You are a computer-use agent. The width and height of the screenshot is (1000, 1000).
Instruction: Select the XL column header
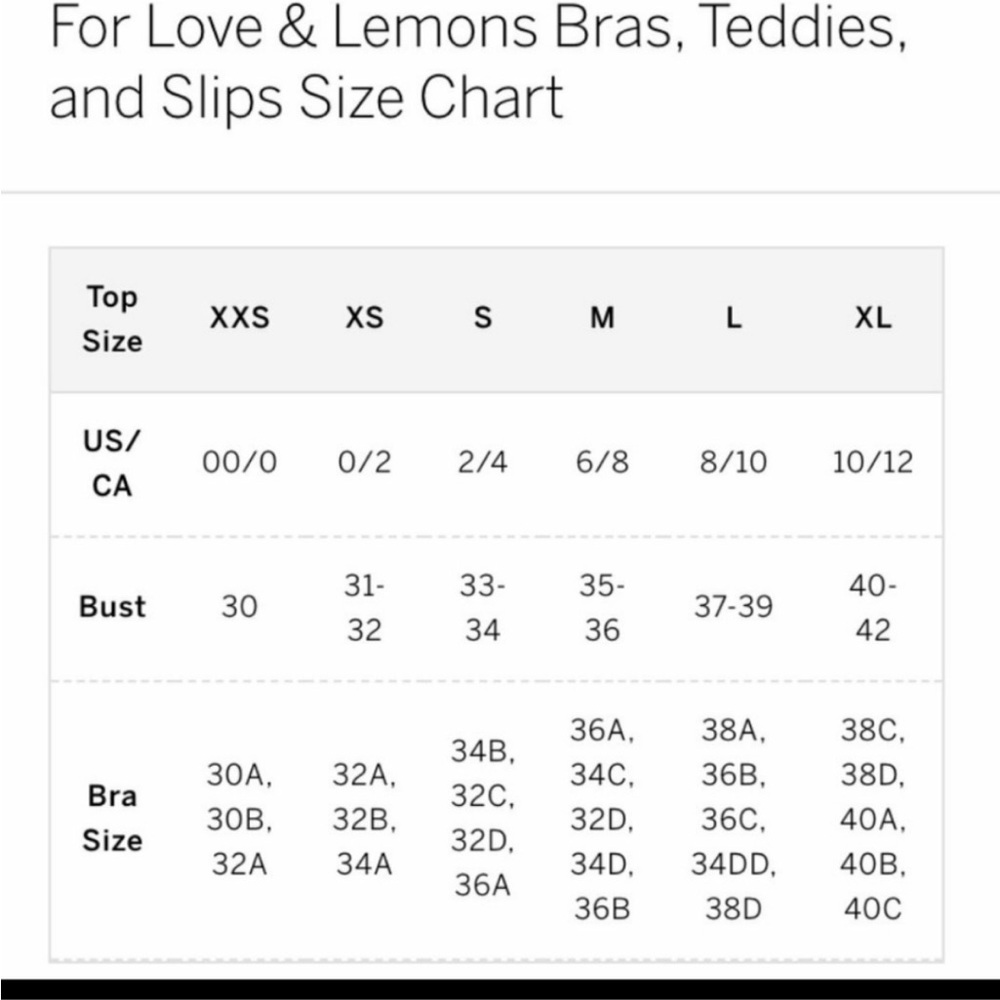pyautogui.click(x=872, y=318)
